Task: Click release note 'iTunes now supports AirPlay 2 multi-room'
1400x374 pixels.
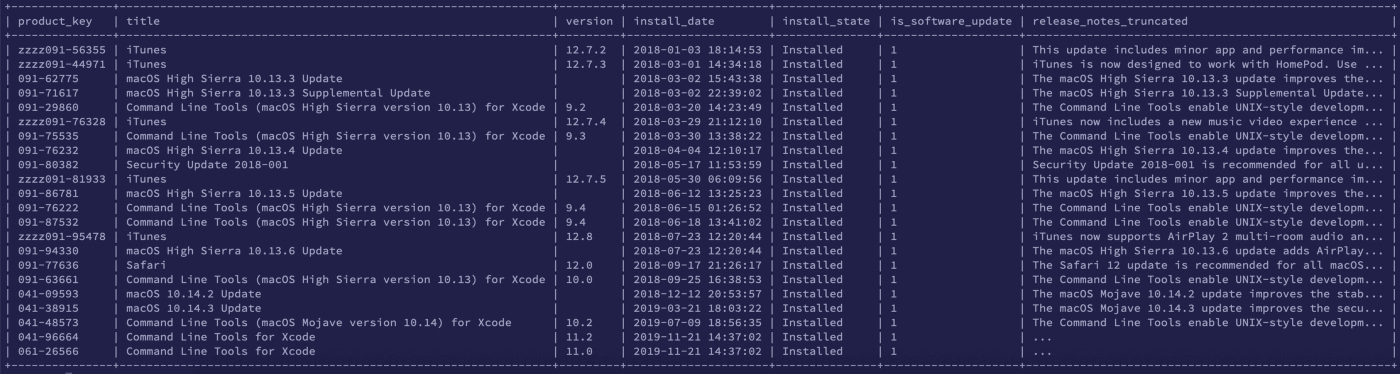Action: click(x=1208, y=237)
